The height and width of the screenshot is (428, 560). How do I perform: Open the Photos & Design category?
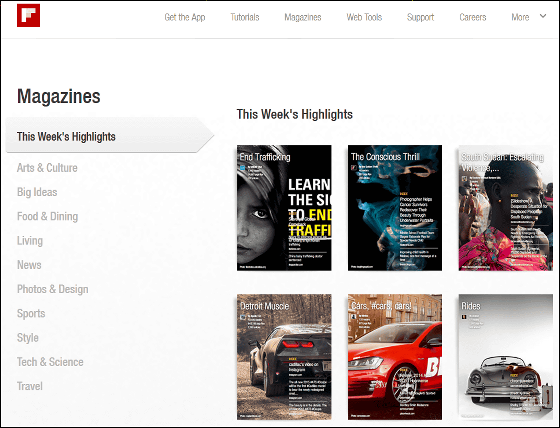(x=52, y=289)
